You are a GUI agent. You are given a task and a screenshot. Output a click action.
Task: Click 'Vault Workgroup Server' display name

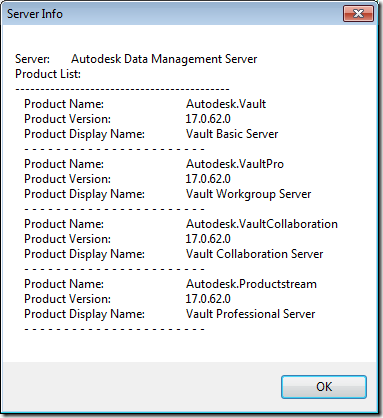coord(248,194)
